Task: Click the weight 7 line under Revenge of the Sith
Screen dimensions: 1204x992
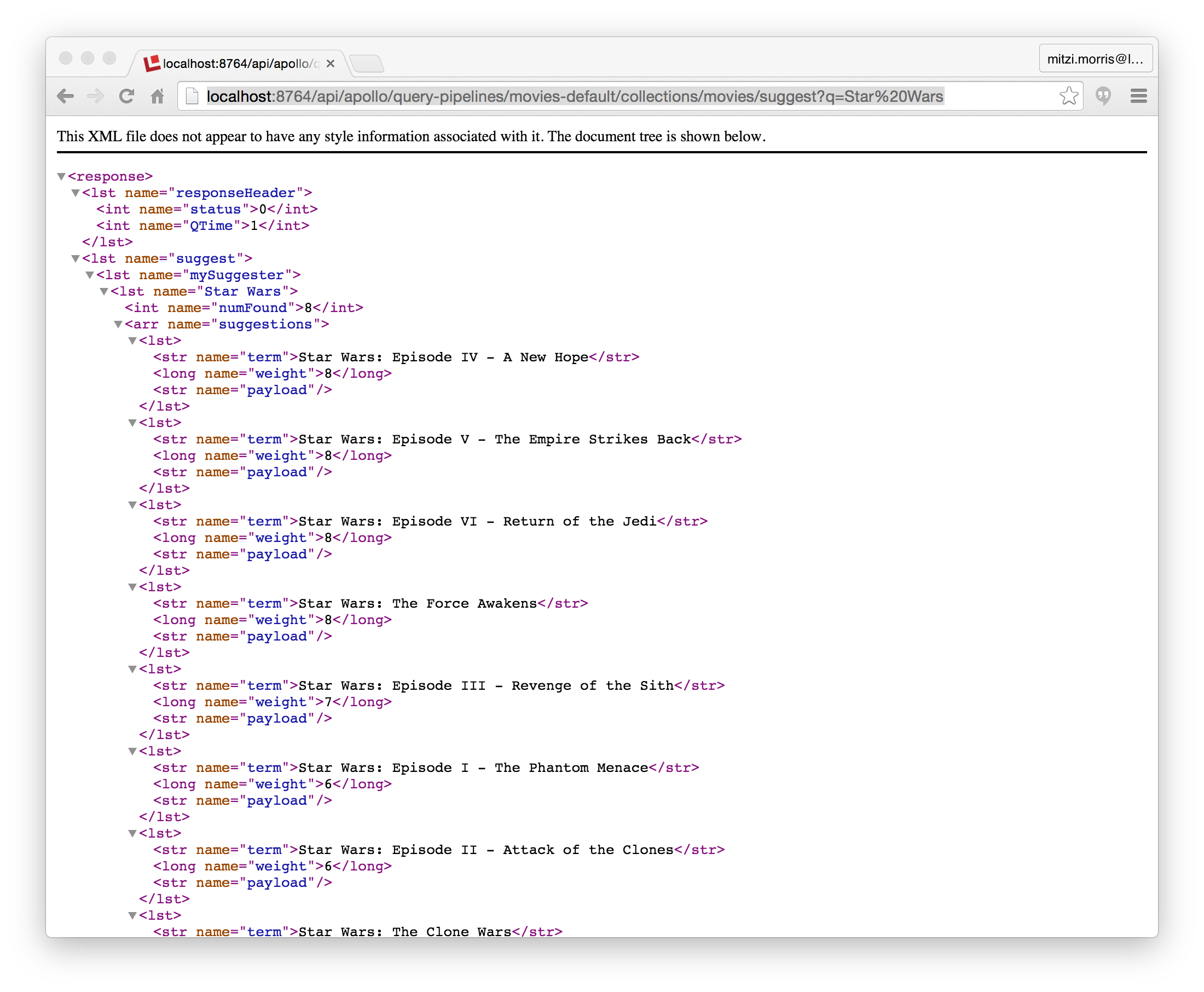Action: 273,702
